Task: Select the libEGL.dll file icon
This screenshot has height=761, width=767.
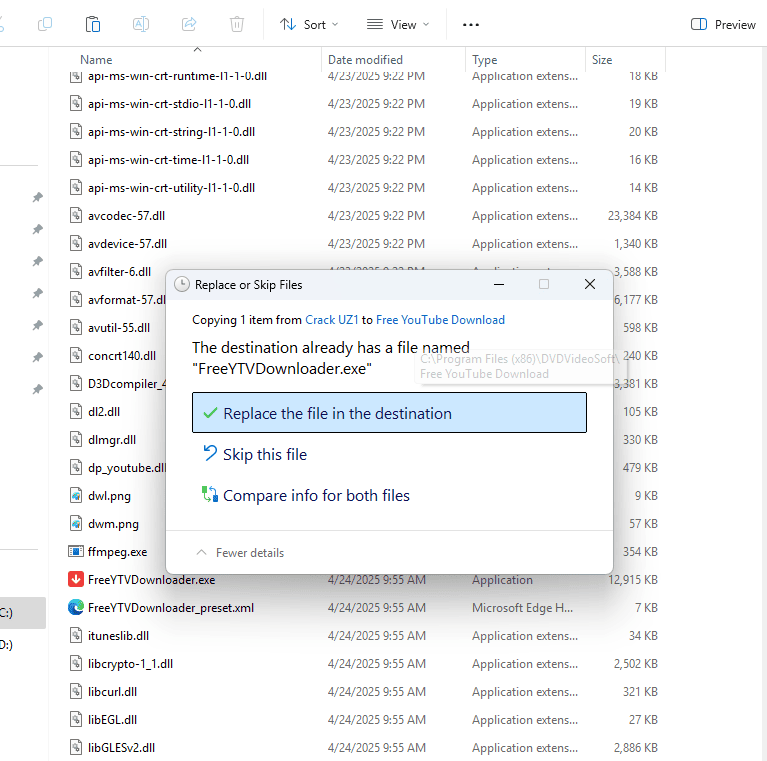Action: [x=75, y=719]
